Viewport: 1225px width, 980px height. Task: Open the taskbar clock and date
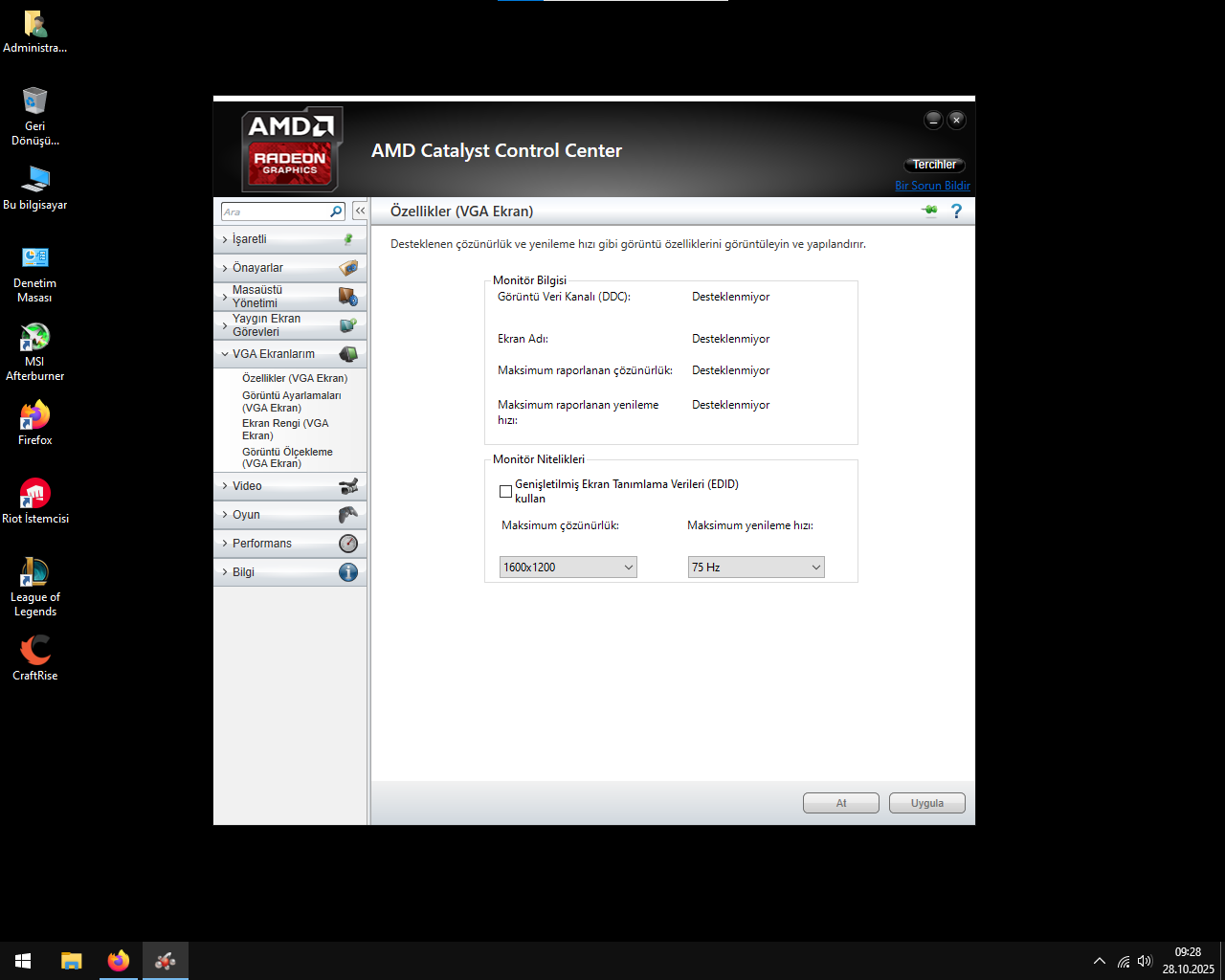coord(1189,961)
